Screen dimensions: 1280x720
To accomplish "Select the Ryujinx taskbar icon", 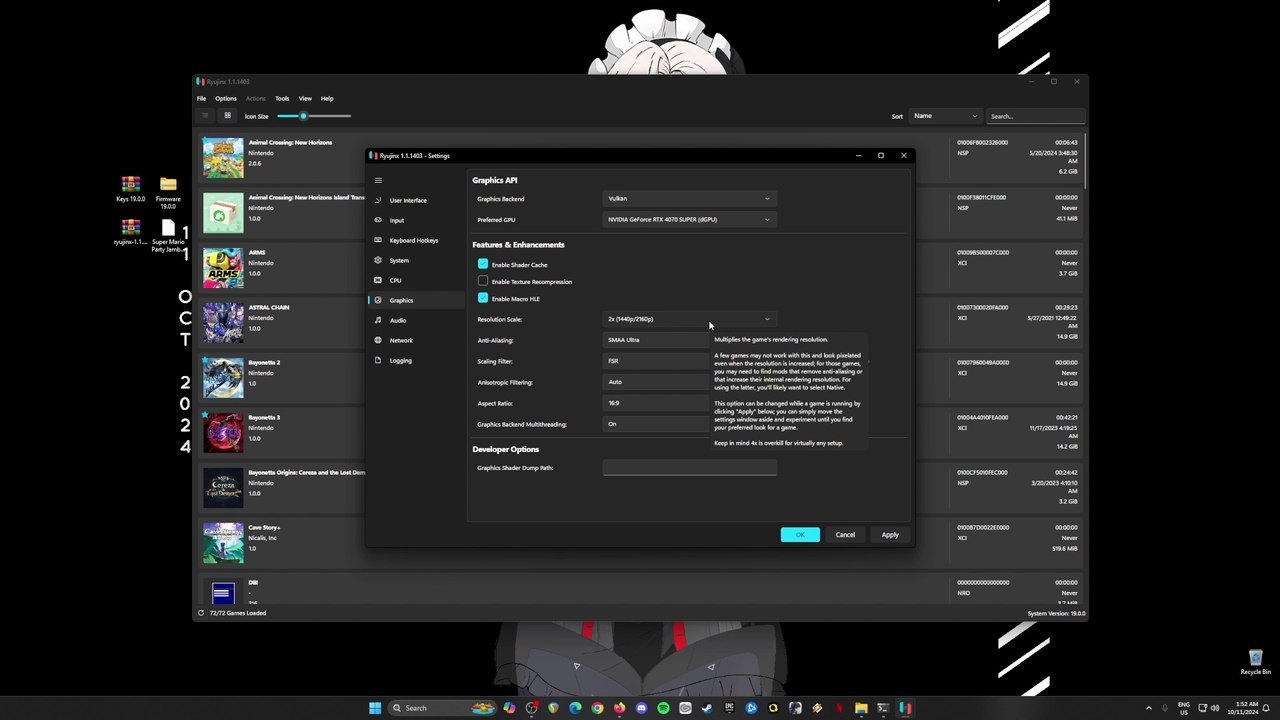I will coord(905,708).
